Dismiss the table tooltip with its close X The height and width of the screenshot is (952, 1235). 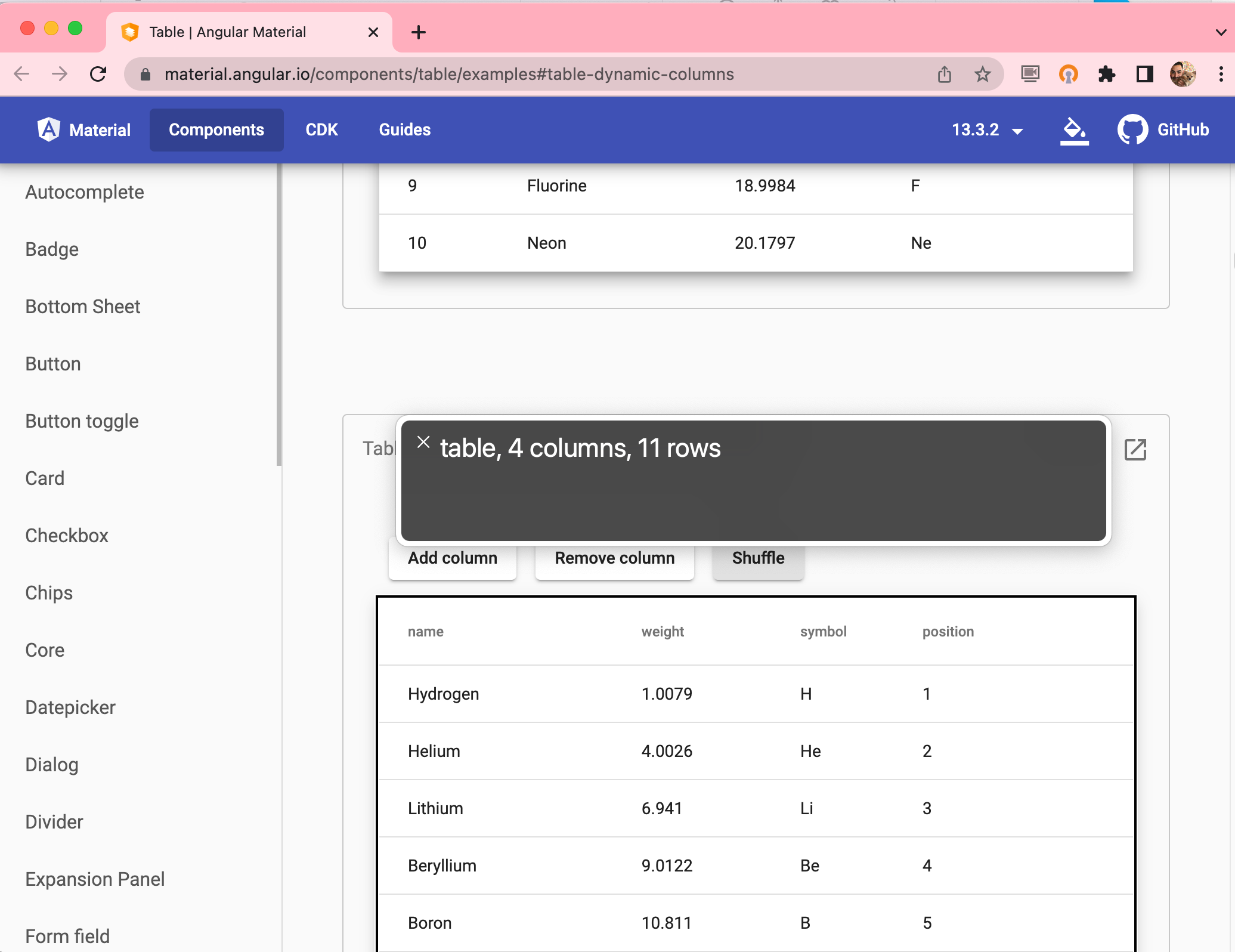click(423, 441)
